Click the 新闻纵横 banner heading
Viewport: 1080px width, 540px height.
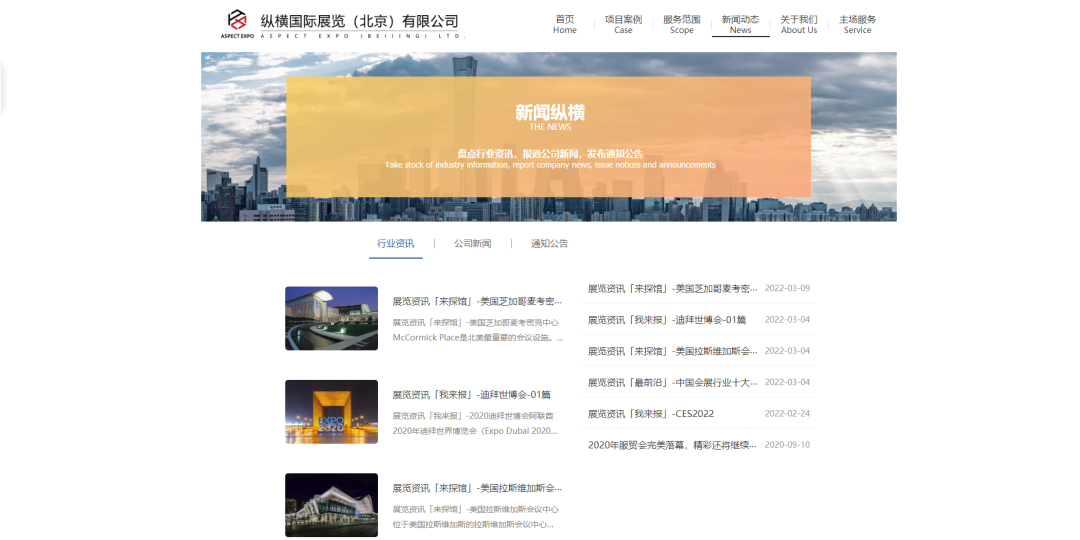tap(550, 112)
